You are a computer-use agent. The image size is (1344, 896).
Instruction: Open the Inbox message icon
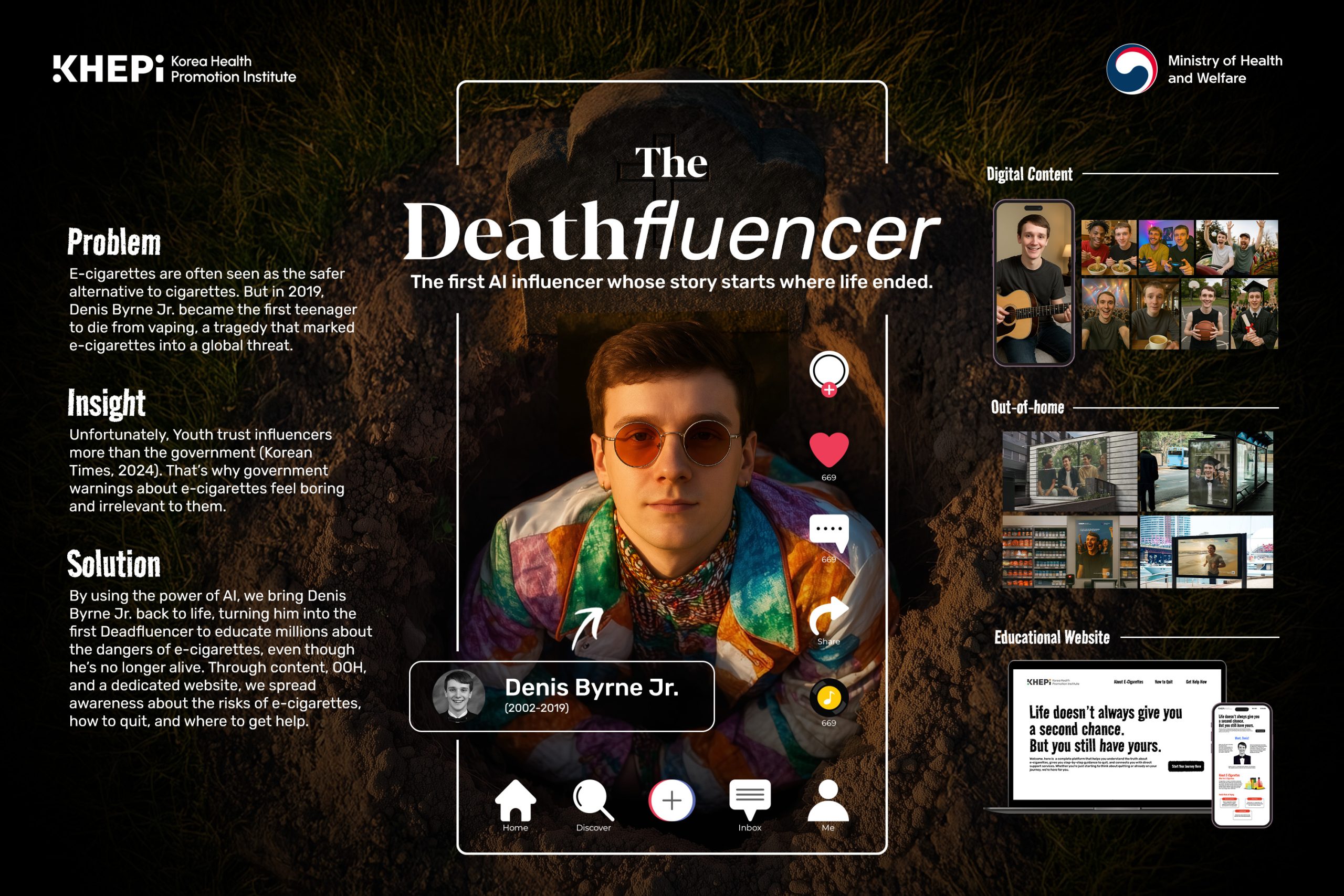click(x=750, y=799)
